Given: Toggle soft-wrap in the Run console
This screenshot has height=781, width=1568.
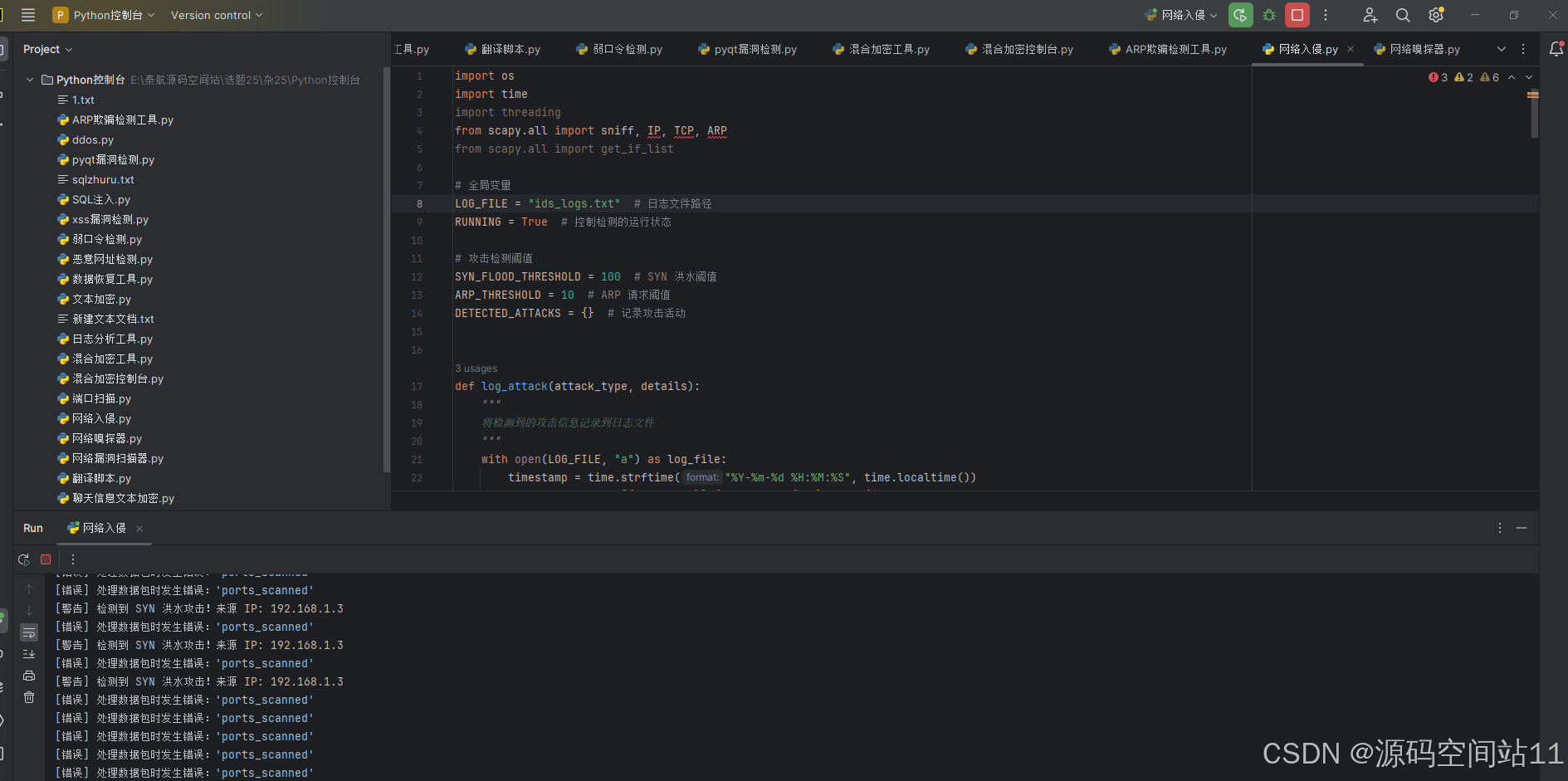Looking at the screenshot, I should click(x=29, y=632).
